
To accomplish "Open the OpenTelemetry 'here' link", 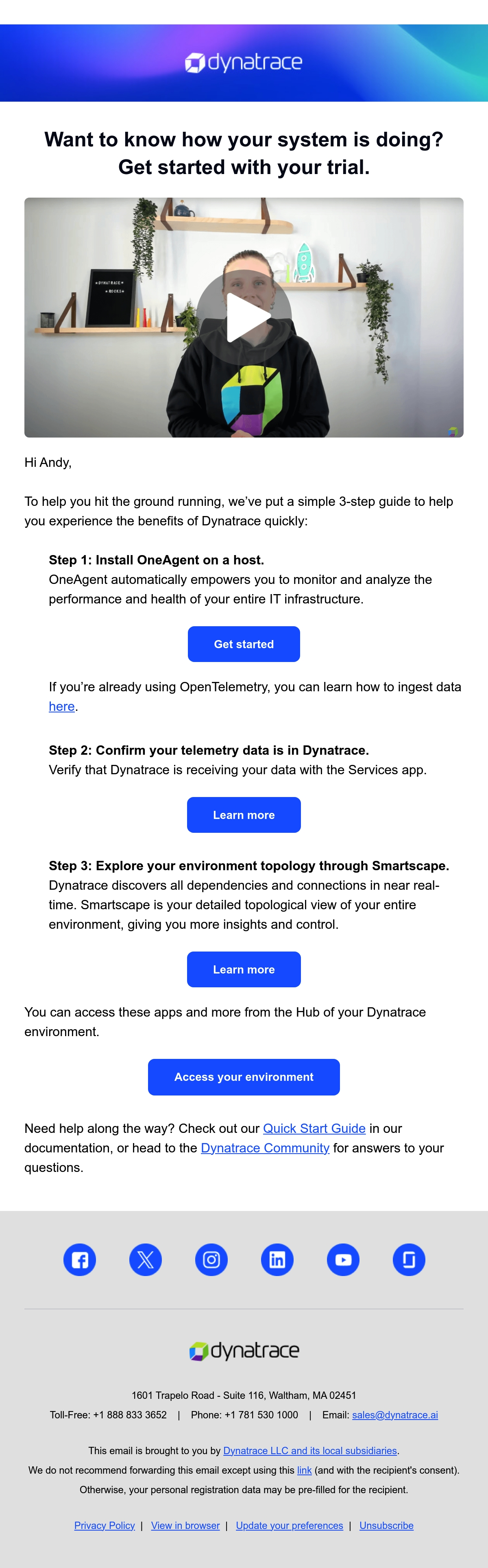I will tap(62, 707).
